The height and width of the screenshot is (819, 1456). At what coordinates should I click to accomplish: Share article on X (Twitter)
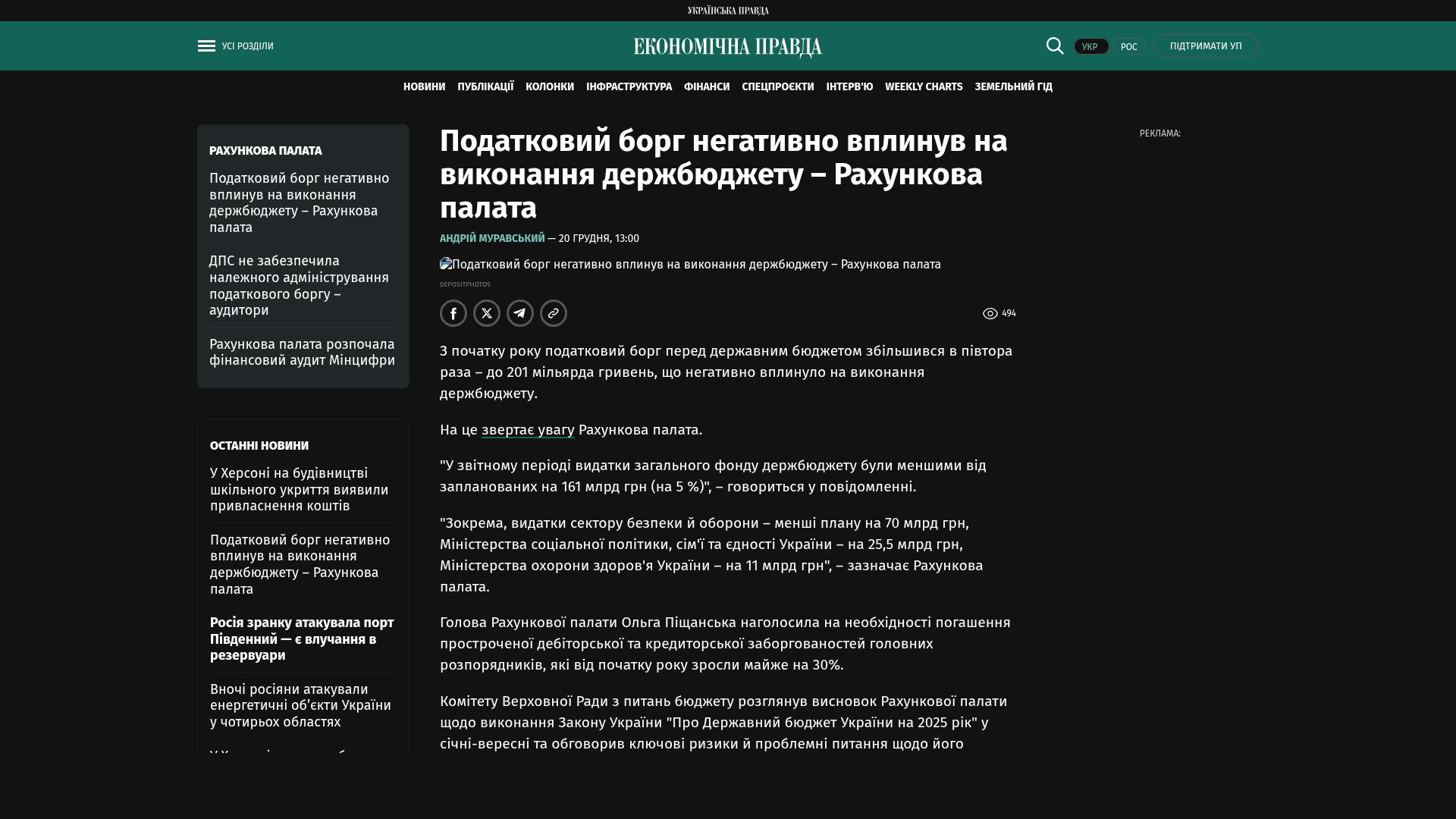click(x=487, y=313)
